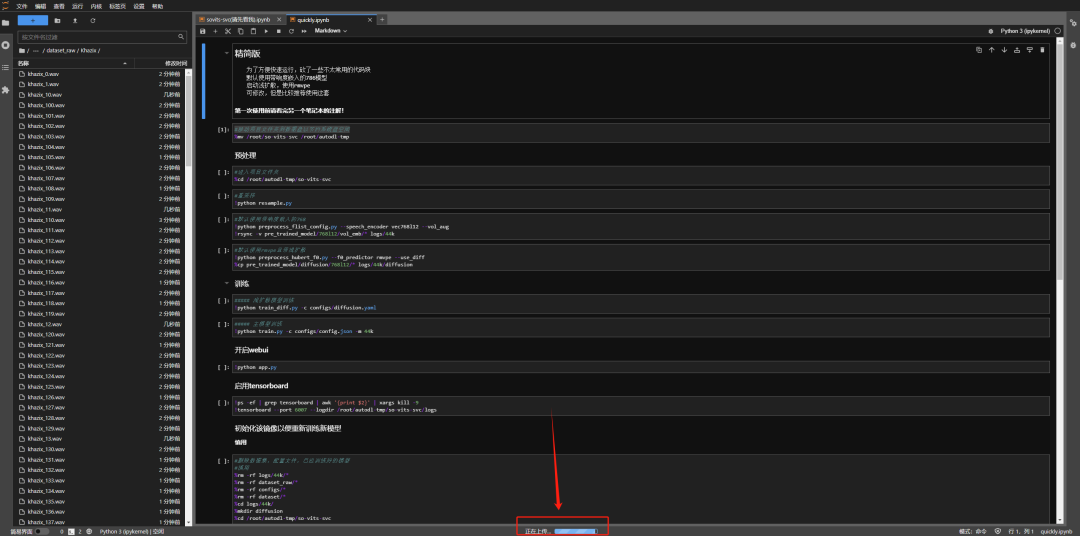Open the table of contents sidebar

pos(6,68)
